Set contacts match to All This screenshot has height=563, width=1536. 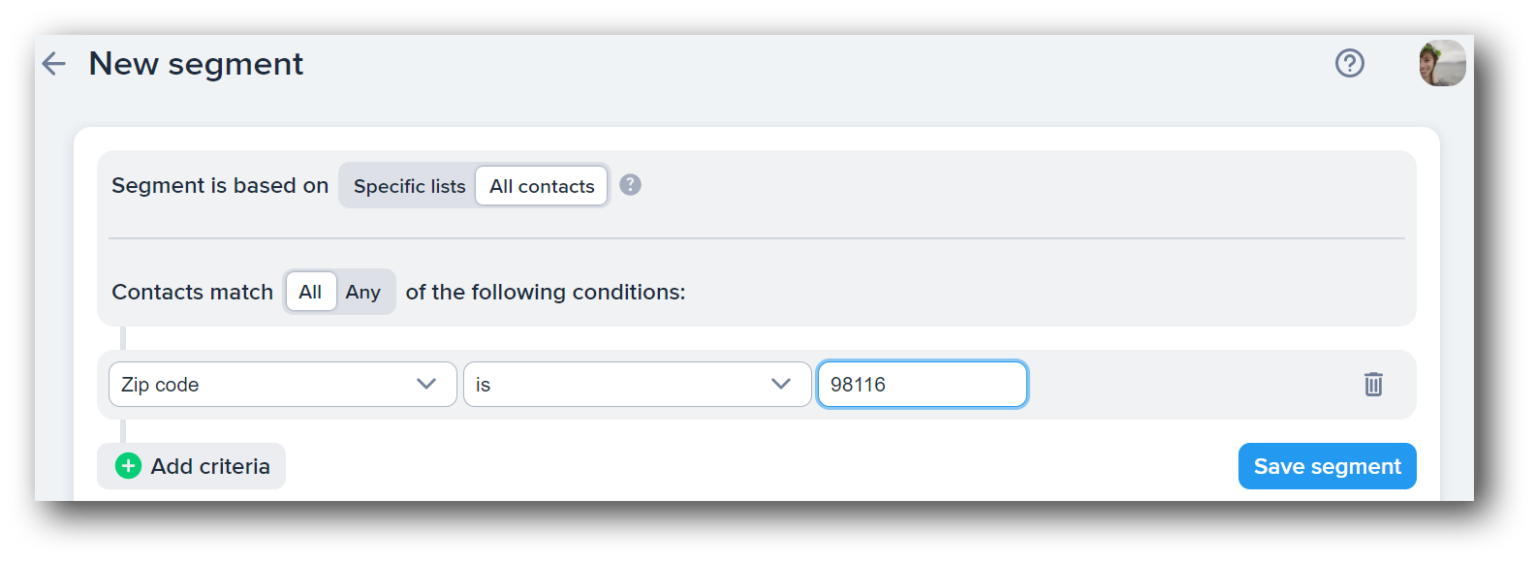[x=310, y=292]
